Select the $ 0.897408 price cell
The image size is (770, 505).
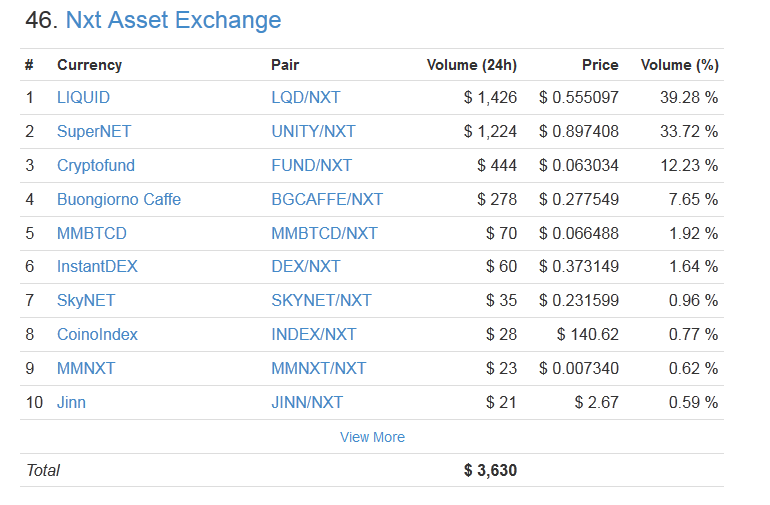[578, 131]
